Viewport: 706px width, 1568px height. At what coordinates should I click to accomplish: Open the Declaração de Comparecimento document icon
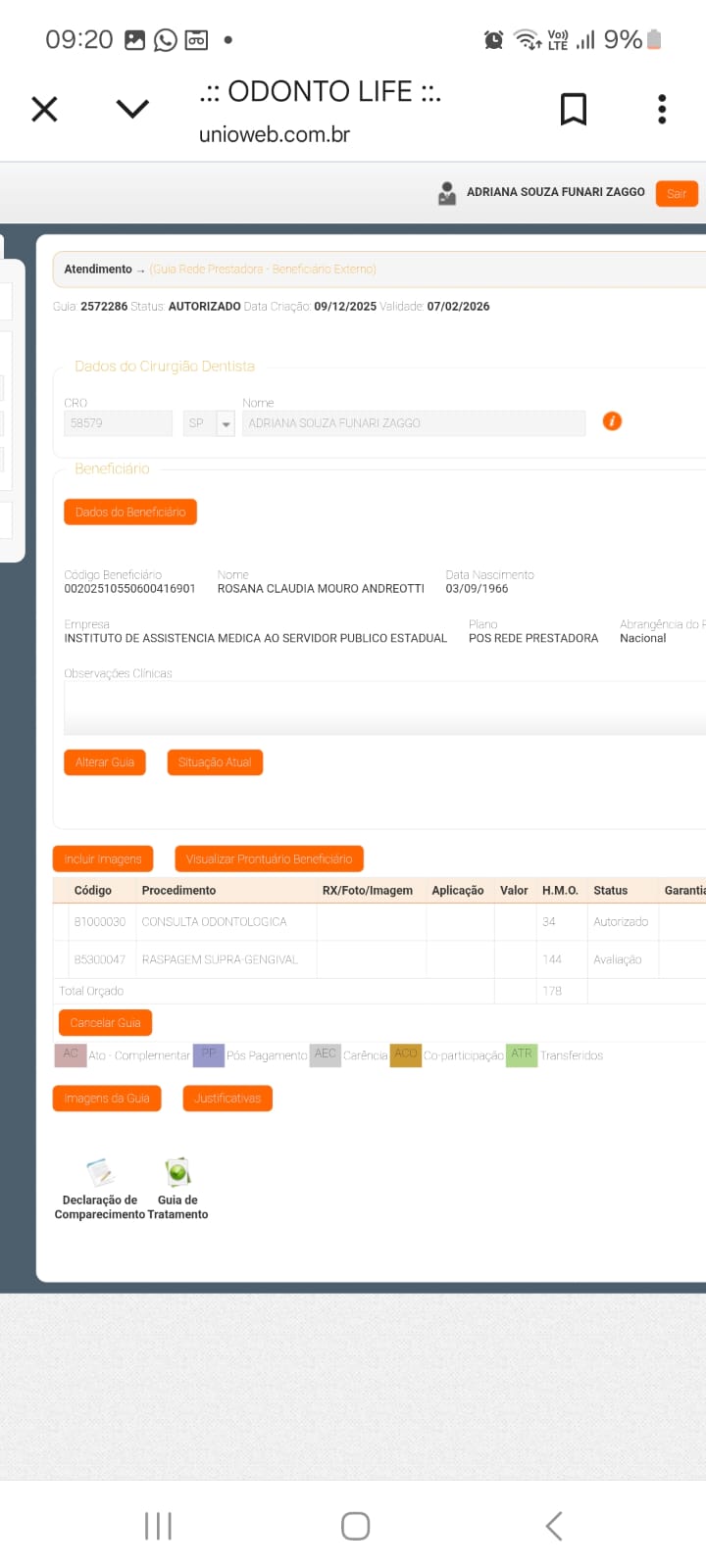[x=100, y=1172]
